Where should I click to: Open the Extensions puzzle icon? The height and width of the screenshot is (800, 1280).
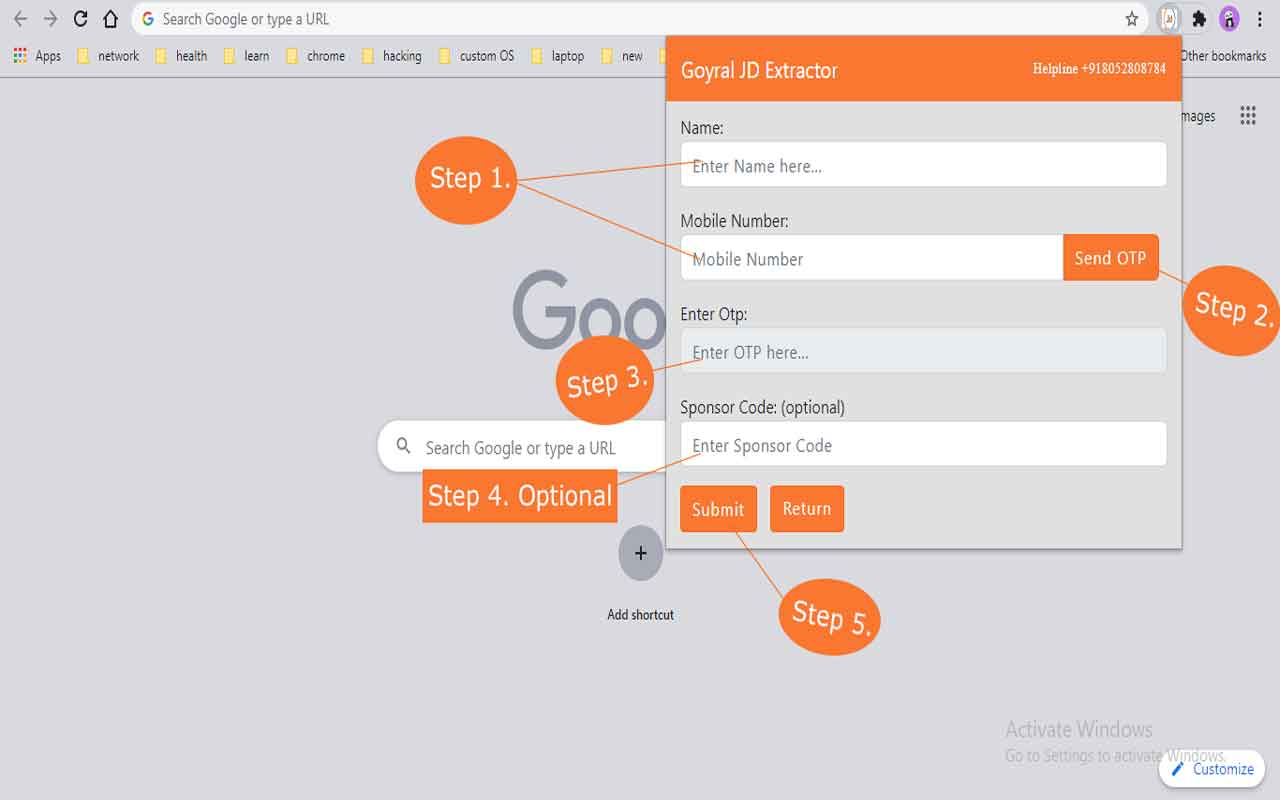click(x=1199, y=19)
